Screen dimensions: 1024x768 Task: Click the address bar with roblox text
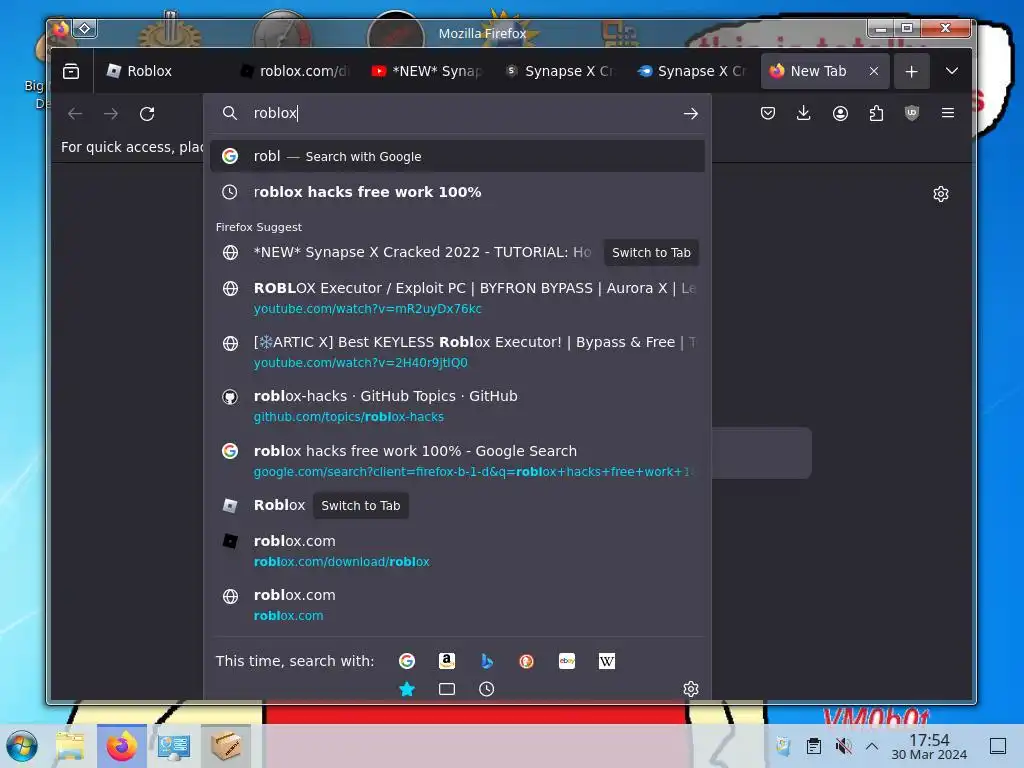click(x=457, y=113)
